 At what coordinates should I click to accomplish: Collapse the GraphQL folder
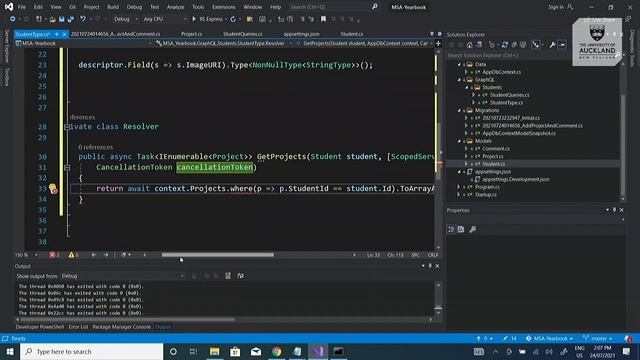point(459,80)
